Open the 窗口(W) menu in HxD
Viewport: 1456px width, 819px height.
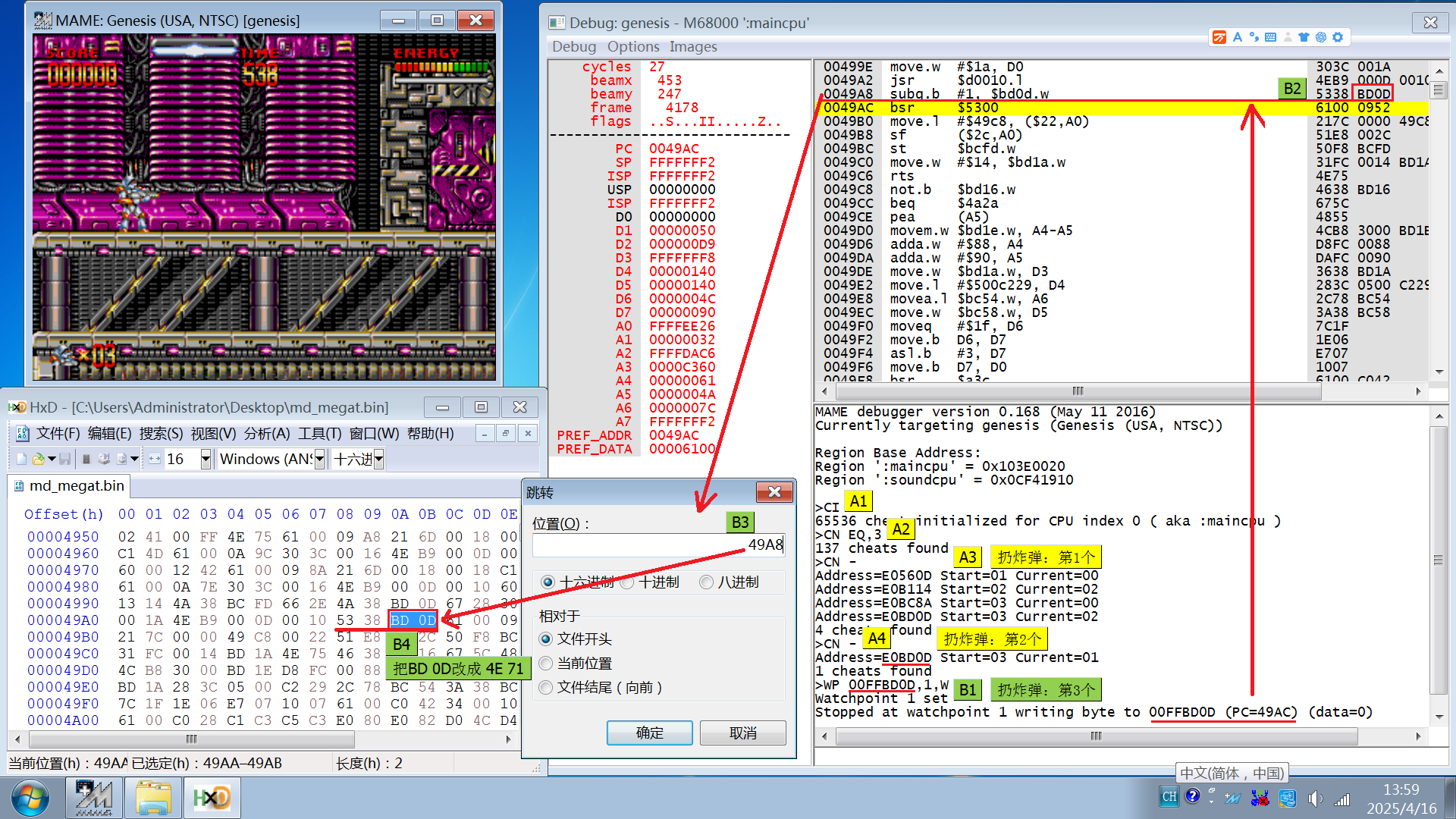[x=375, y=433]
